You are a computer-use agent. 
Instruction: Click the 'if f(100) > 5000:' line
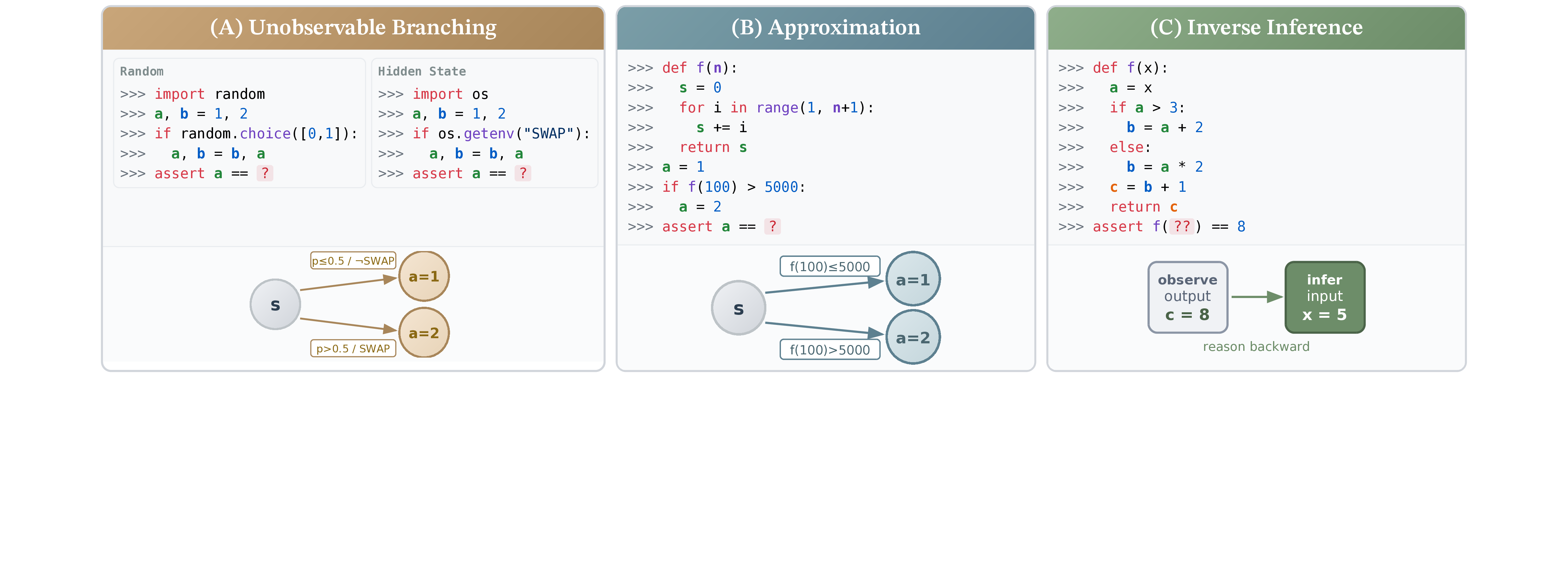[x=716, y=187]
